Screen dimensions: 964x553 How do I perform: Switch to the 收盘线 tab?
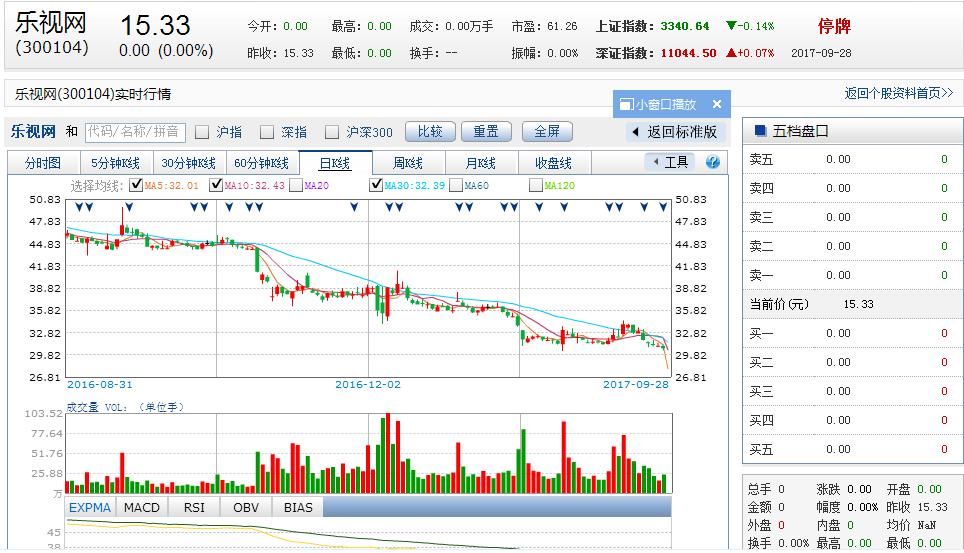pos(553,163)
